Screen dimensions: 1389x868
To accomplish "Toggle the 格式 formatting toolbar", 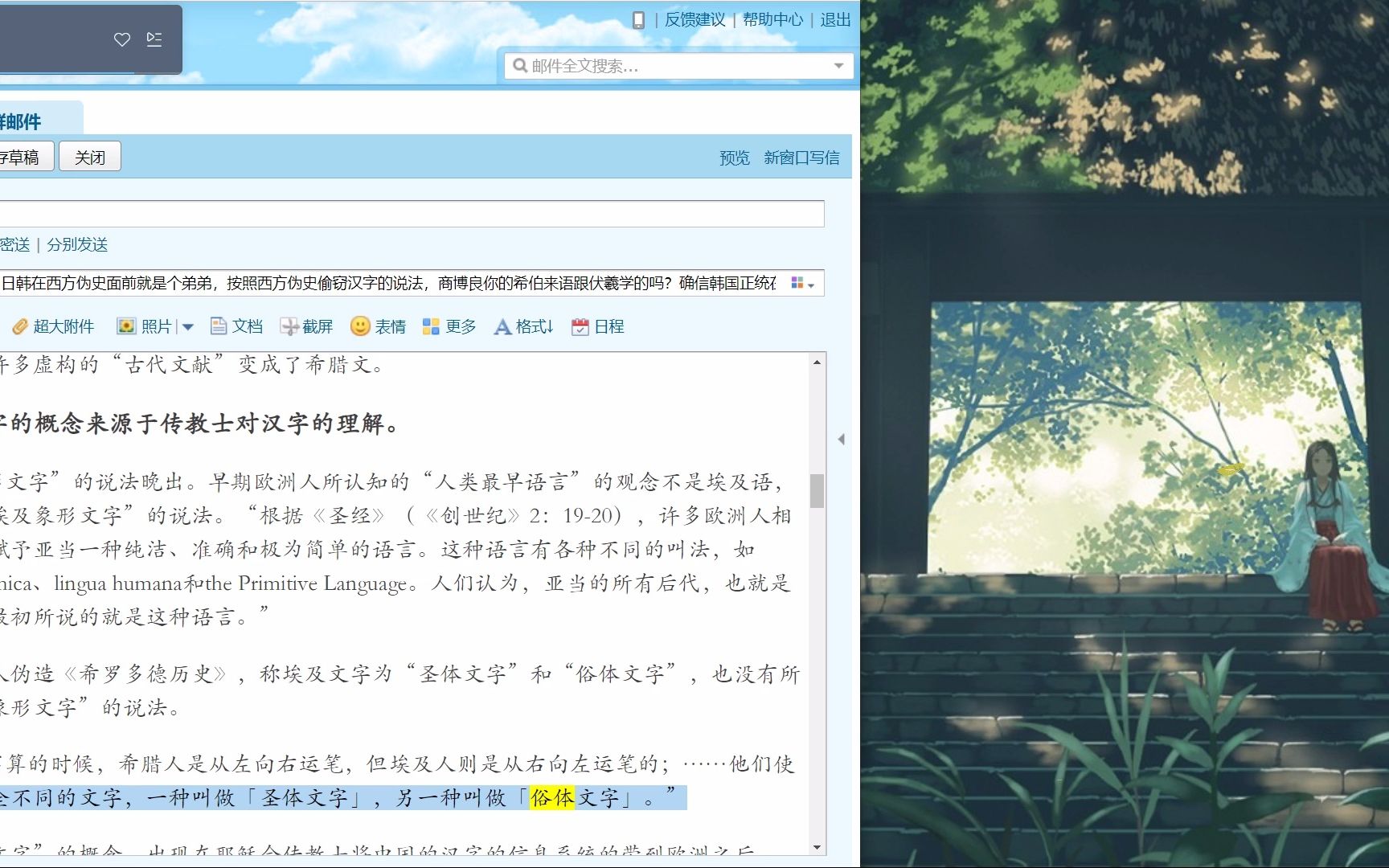I will coord(523,326).
